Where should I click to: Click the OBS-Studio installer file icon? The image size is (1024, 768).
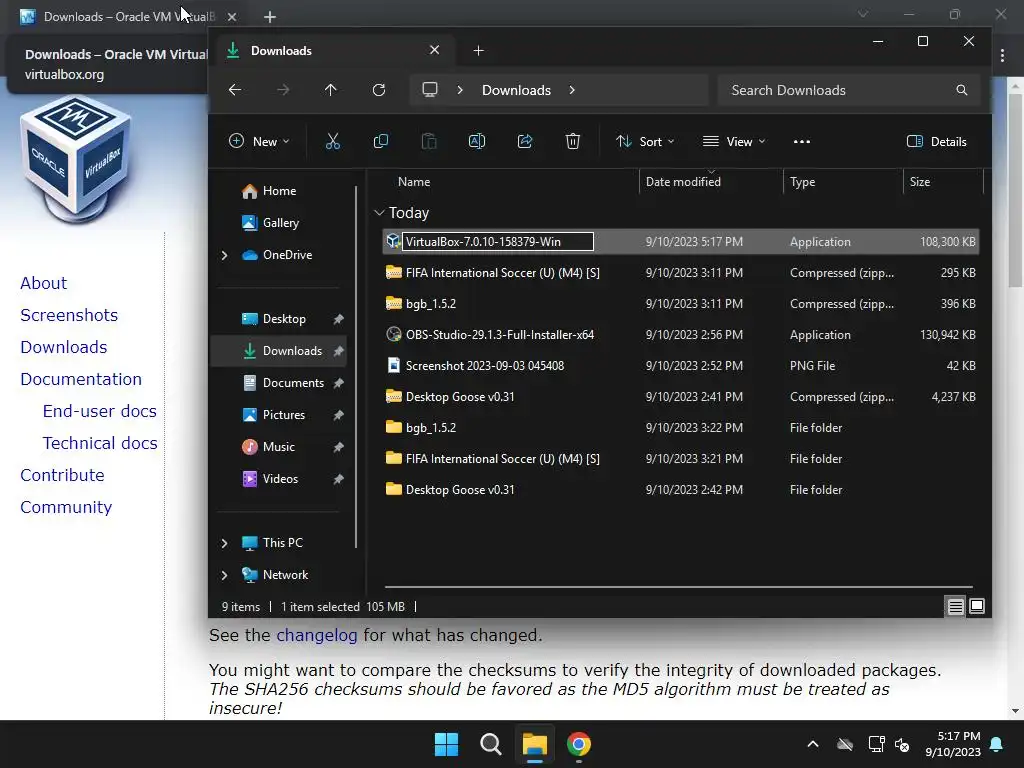pos(393,334)
